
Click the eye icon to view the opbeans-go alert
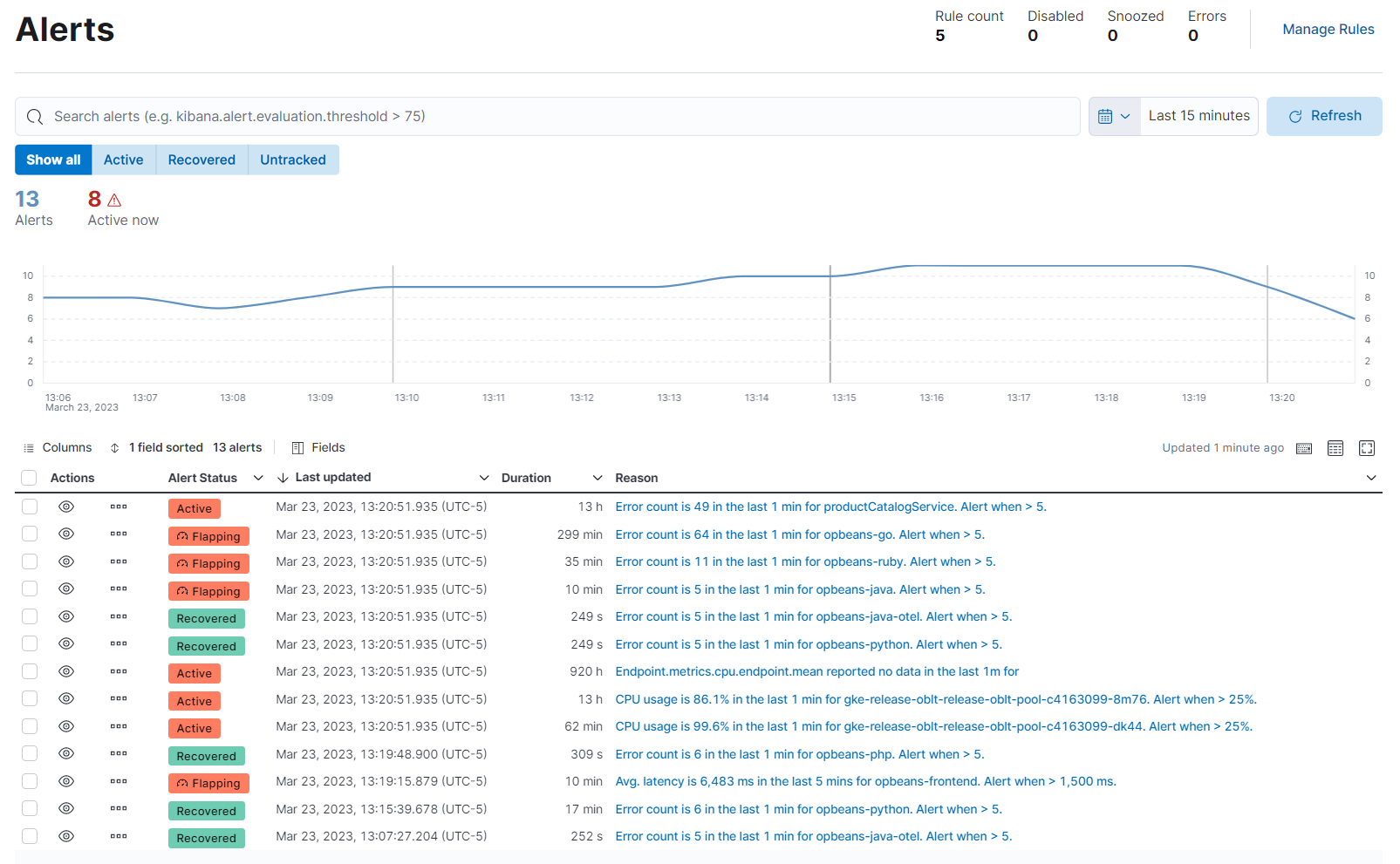click(x=65, y=534)
